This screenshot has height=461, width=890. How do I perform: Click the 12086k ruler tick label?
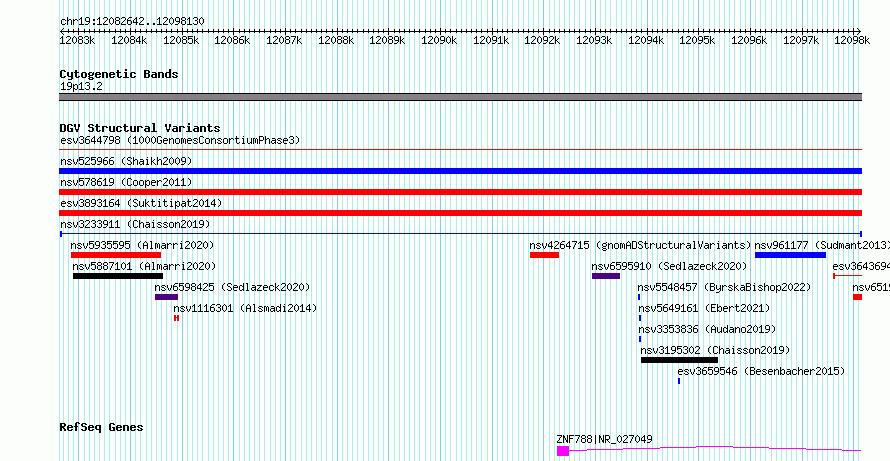(x=232, y=40)
